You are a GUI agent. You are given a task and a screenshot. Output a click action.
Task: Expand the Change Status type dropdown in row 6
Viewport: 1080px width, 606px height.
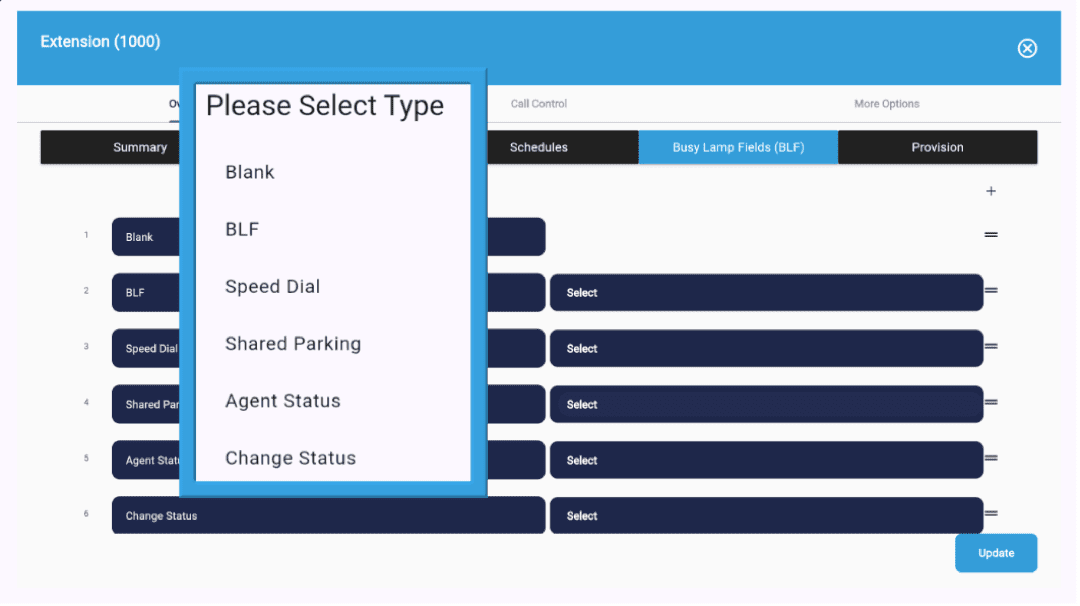pyautogui.click(x=328, y=516)
